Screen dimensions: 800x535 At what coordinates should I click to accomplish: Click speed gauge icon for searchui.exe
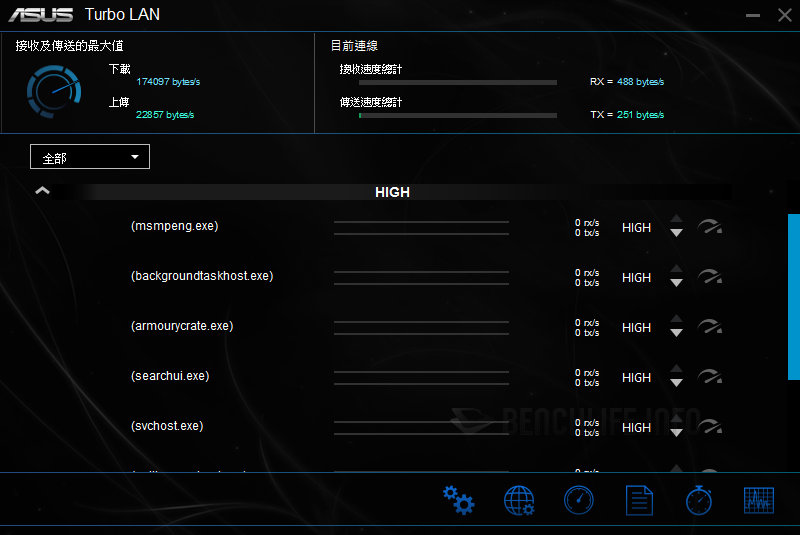click(x=710, y=376)
